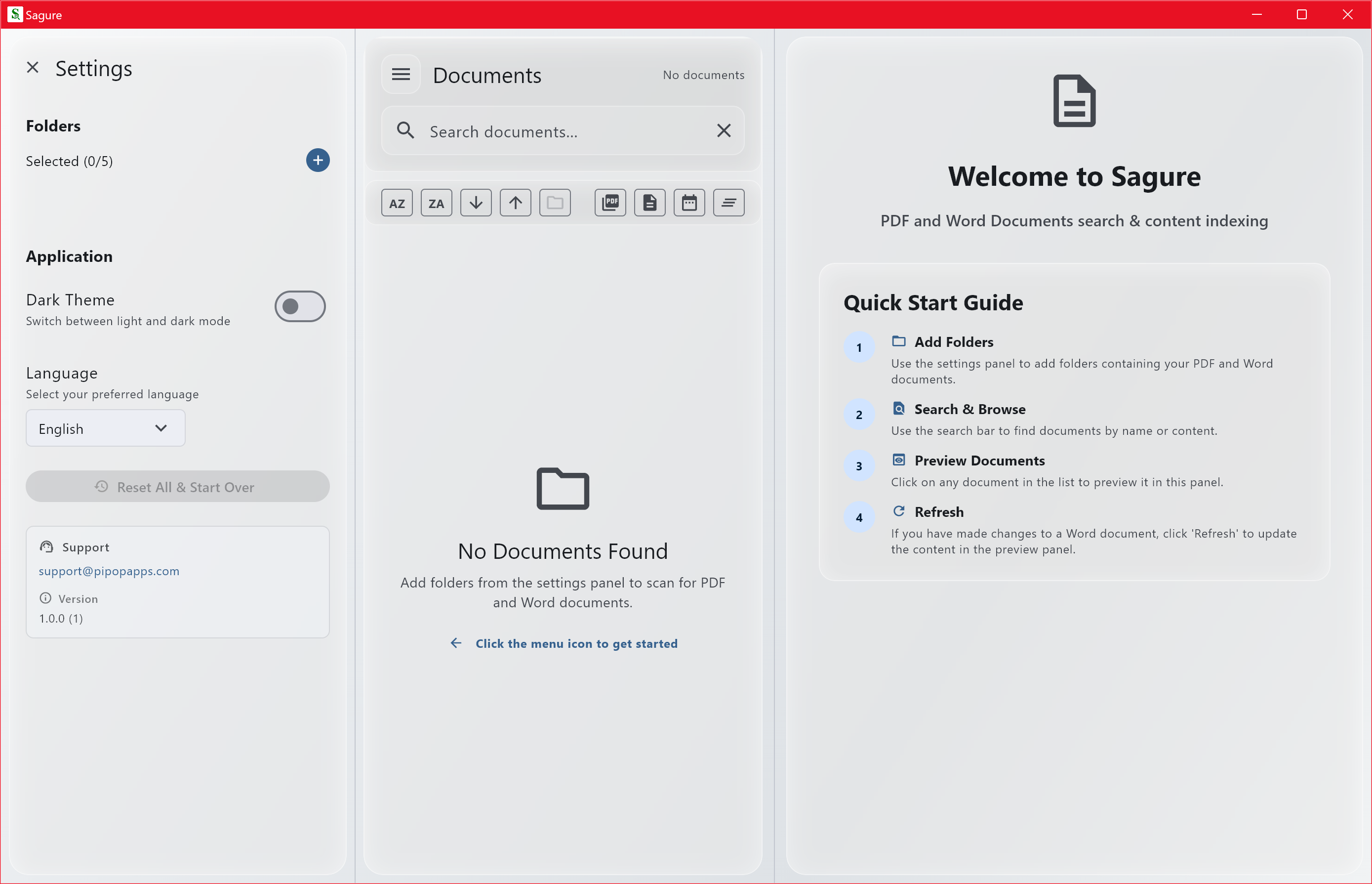Click the calendar date sort icon

pyautogui.click(x=689, y=203)
